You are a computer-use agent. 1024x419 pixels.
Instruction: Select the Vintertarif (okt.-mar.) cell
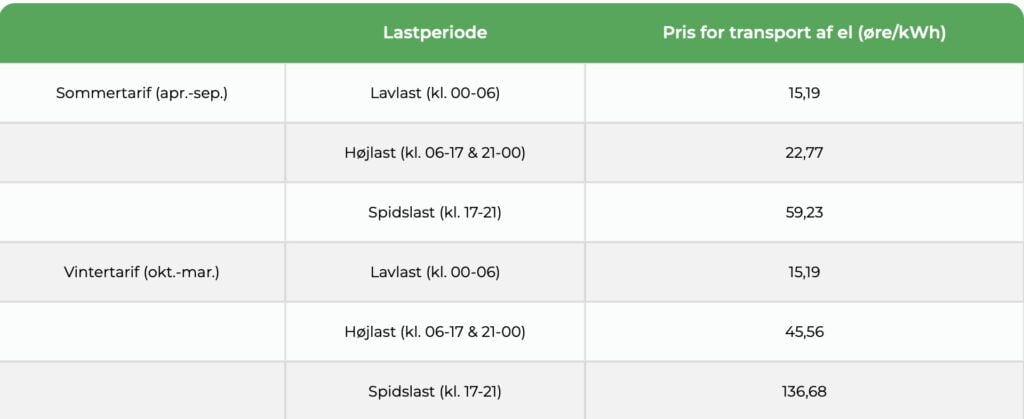(142, 272)
